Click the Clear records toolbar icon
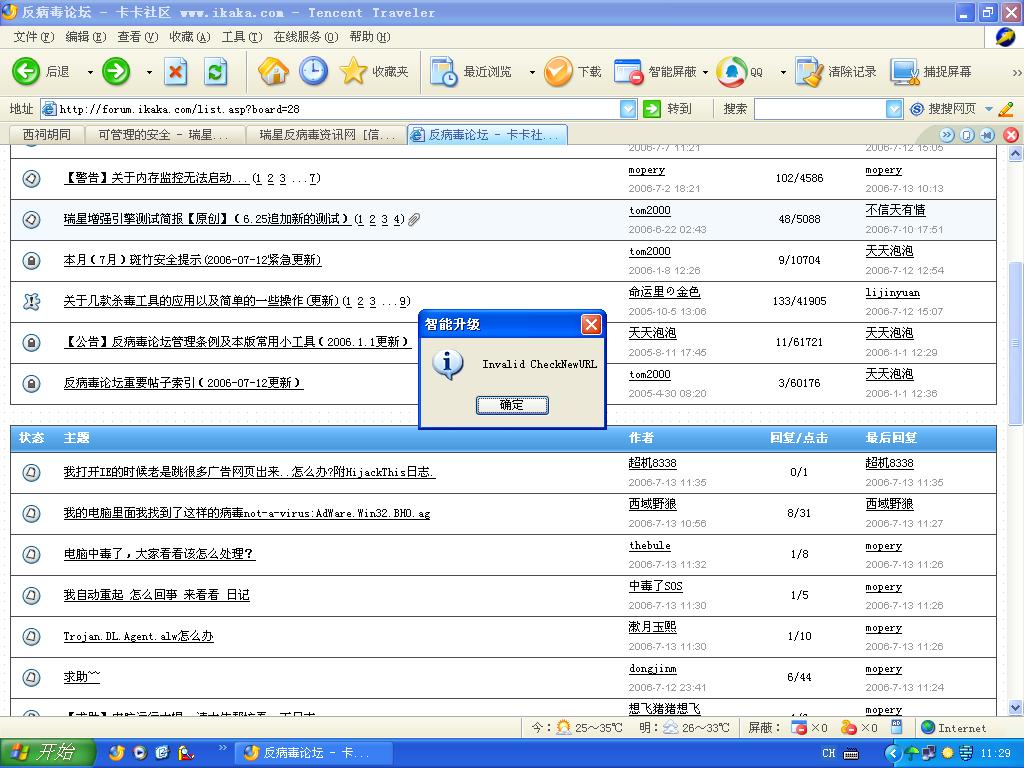The image size is (1024, 768). click(x=808, y=71)
